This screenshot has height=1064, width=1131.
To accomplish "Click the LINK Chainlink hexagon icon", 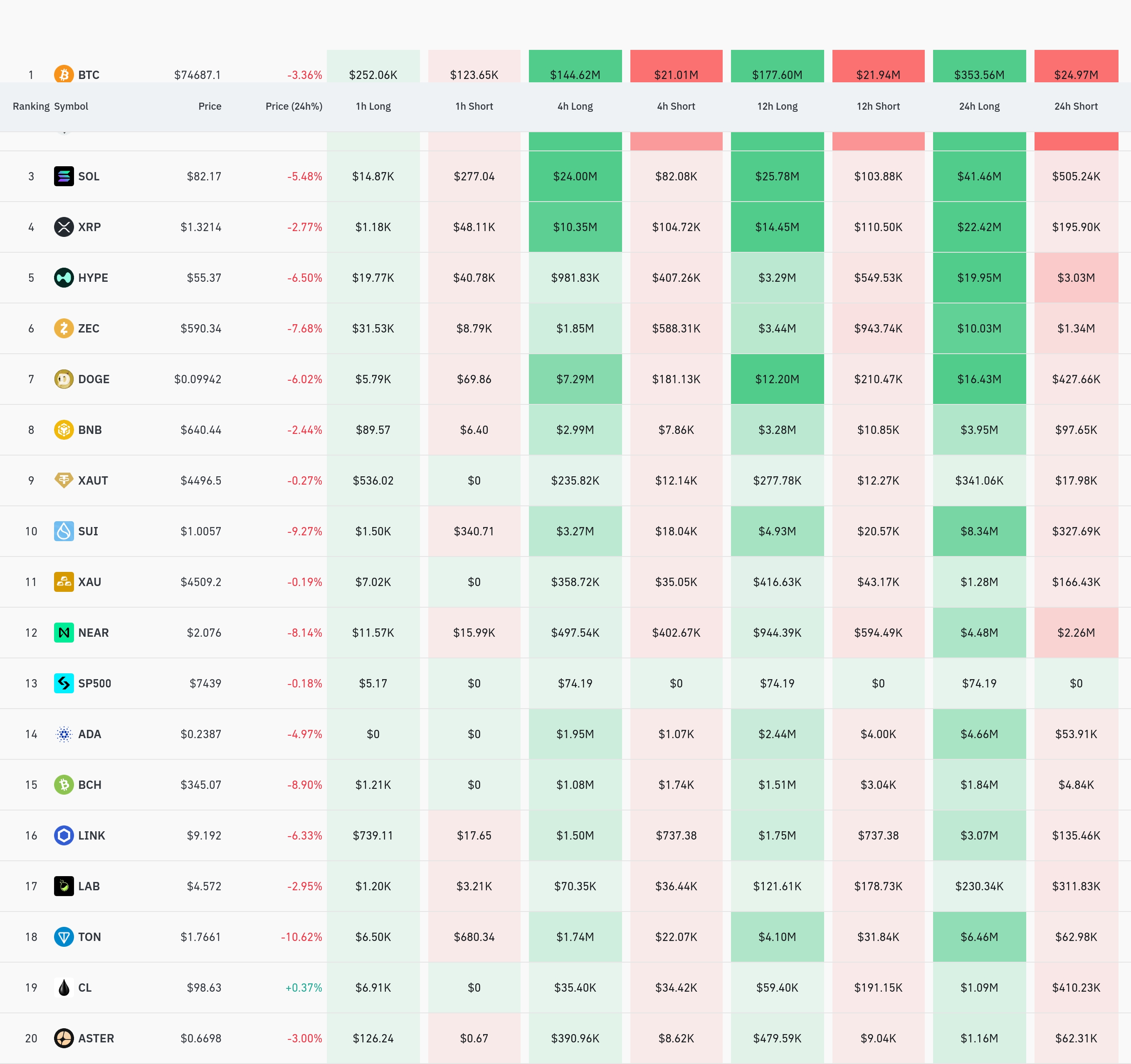I will tap(64, 835).
